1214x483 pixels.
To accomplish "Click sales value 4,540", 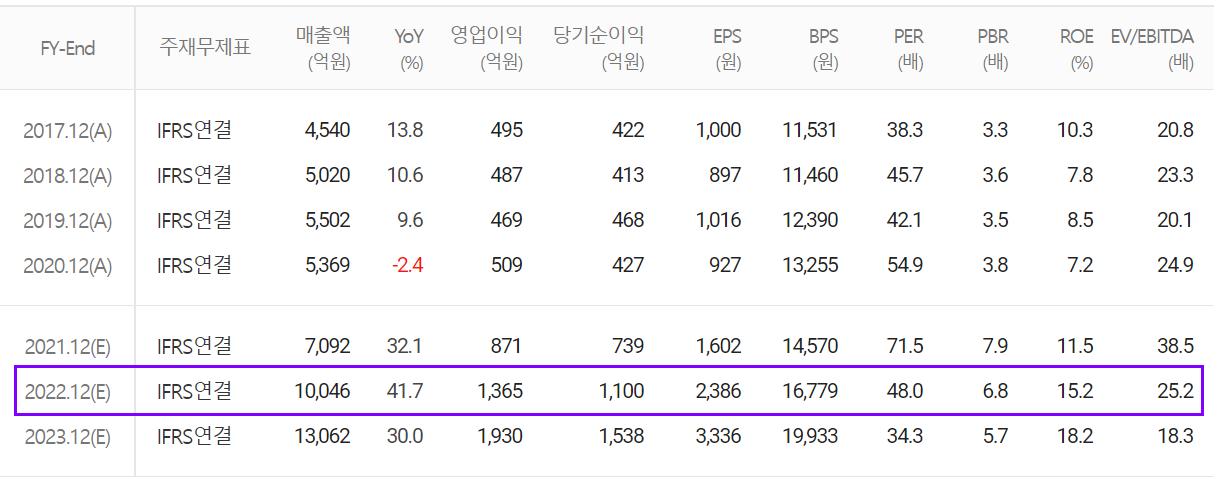I will coord(328,131).
